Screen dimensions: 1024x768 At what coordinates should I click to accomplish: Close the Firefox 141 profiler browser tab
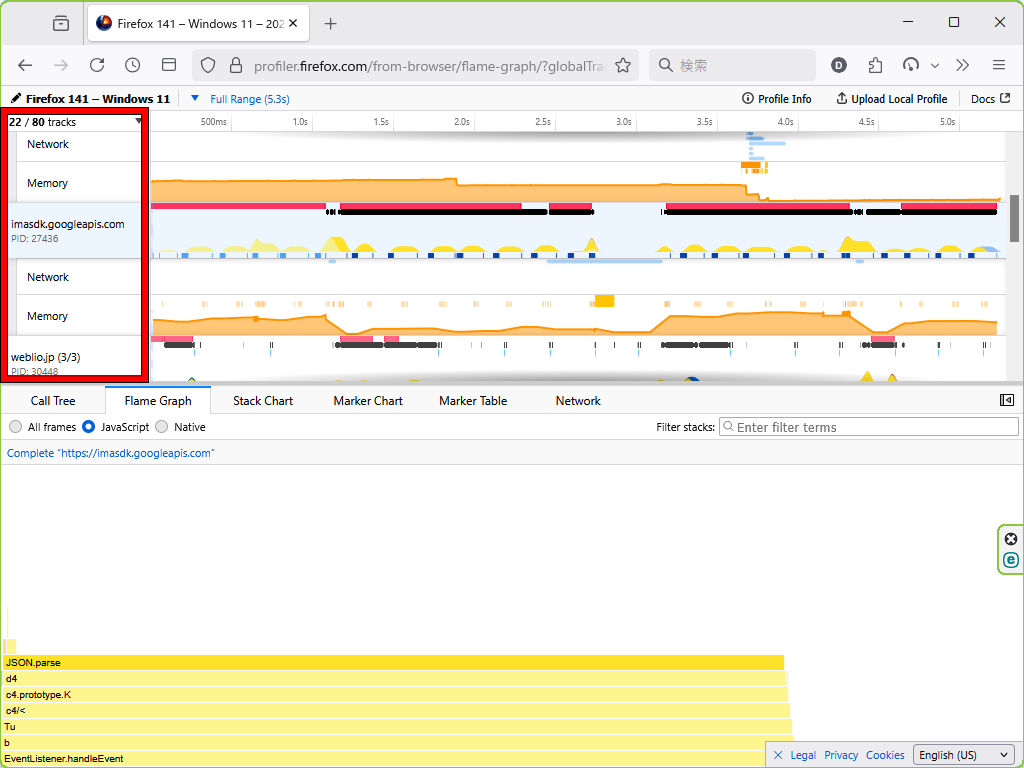293,24
